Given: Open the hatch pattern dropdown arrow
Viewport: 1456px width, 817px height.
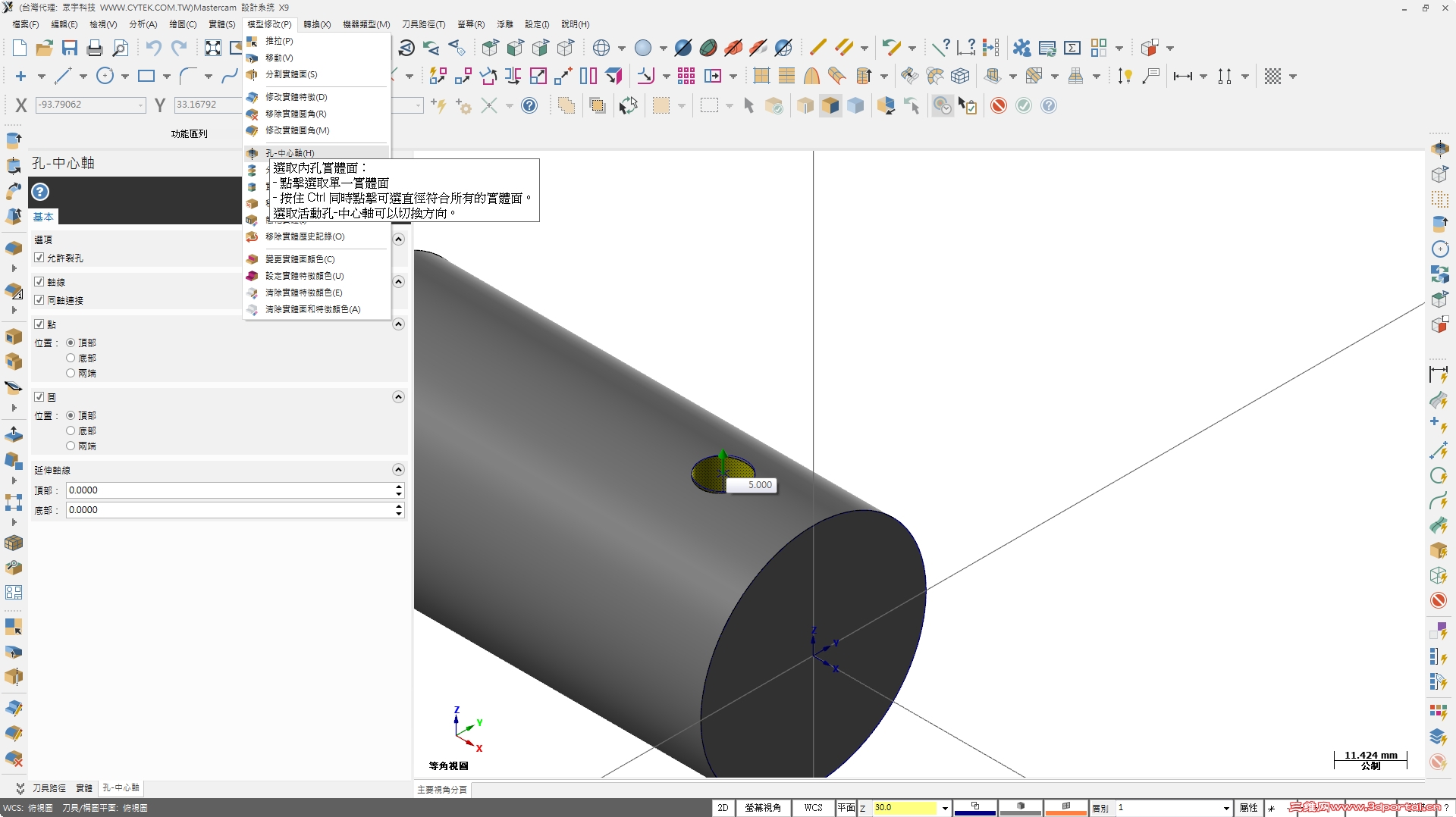Looking at the screenshot, I should coord(1293,76).
